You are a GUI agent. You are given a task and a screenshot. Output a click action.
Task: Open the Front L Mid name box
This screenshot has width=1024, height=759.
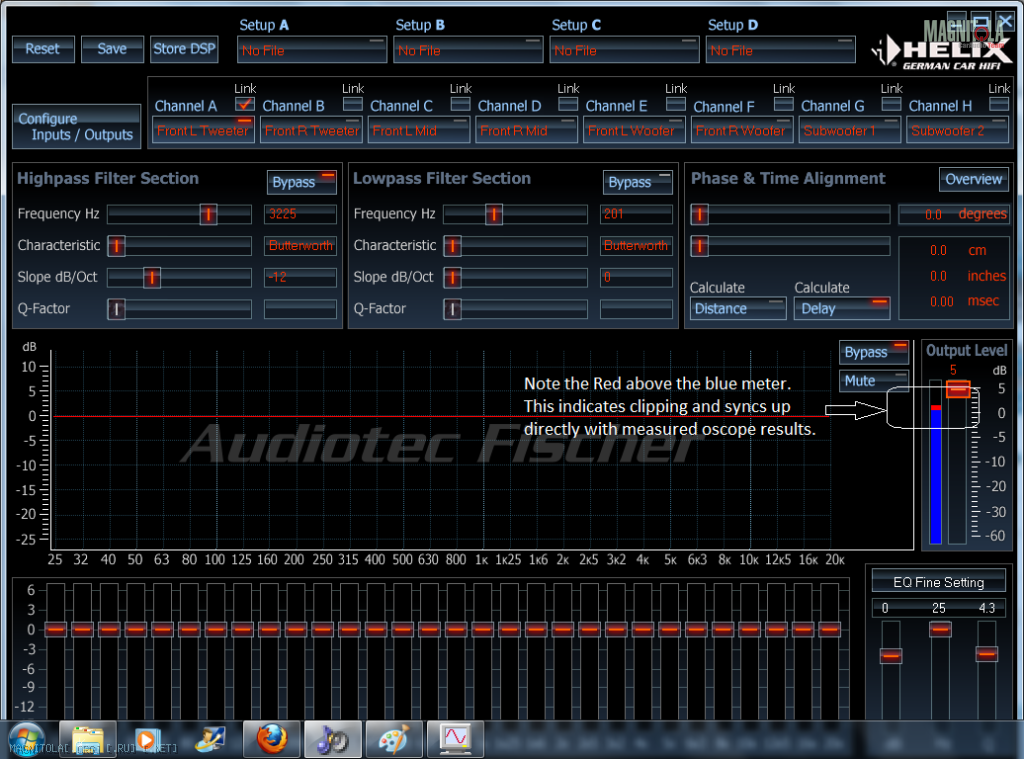click(x=419, y=130)
